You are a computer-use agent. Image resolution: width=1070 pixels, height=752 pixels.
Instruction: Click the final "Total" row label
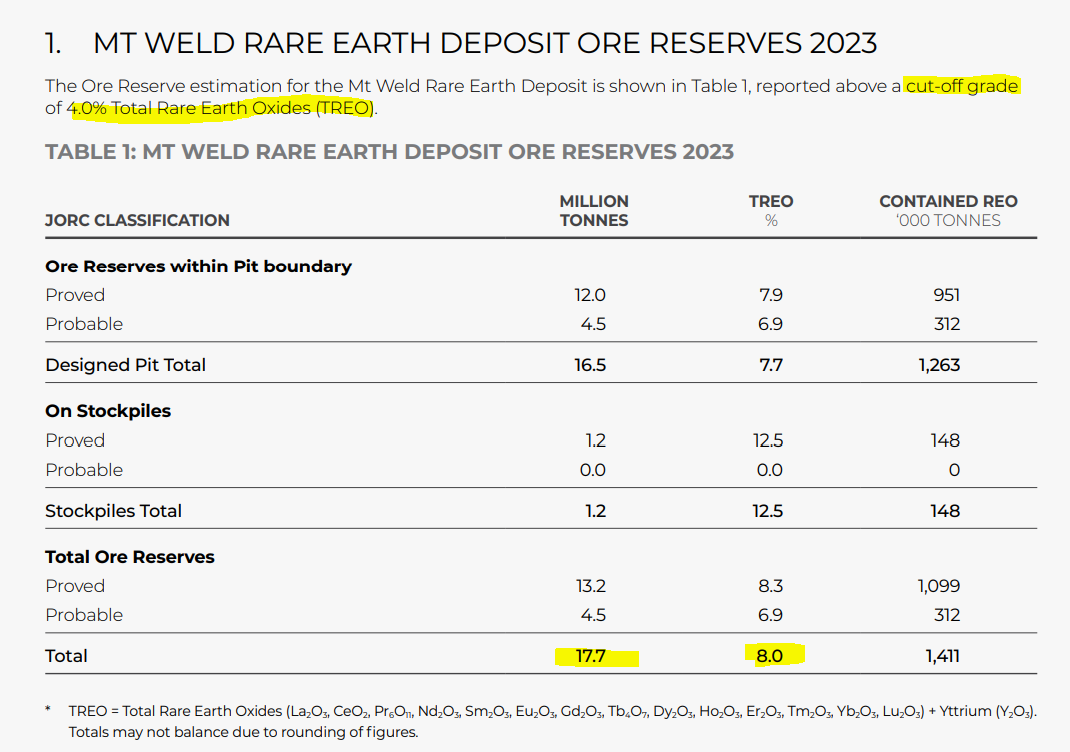66,656
